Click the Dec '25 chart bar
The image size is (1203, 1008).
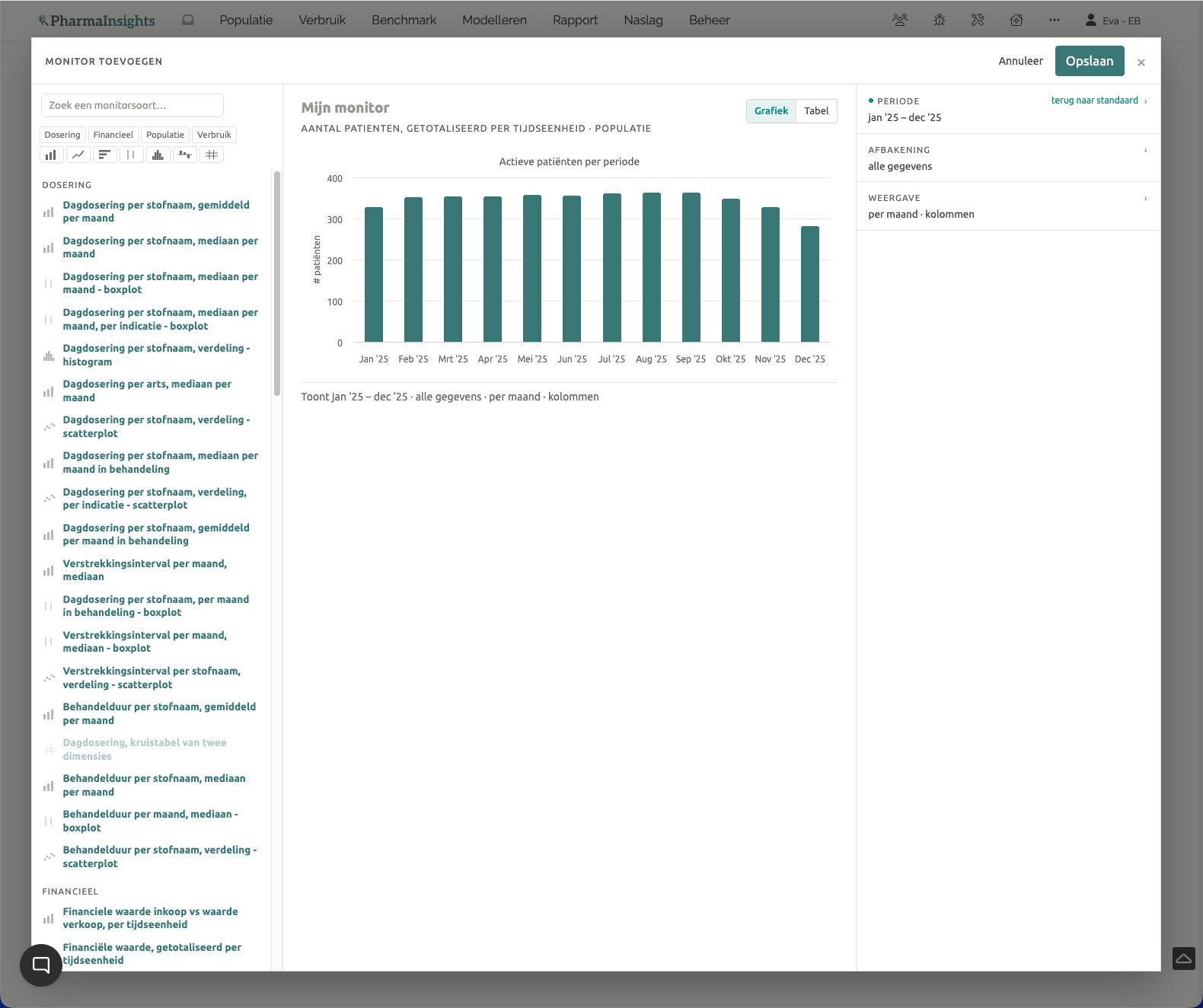point(810,284)
